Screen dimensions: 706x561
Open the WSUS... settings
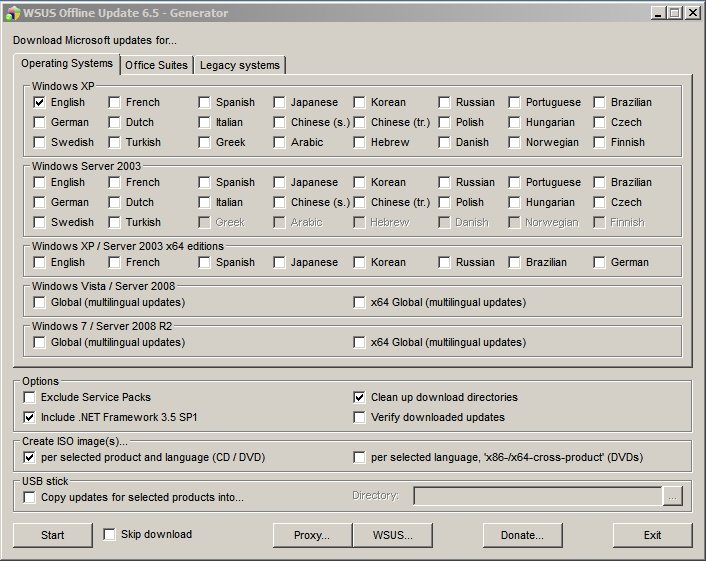(393, 535)
